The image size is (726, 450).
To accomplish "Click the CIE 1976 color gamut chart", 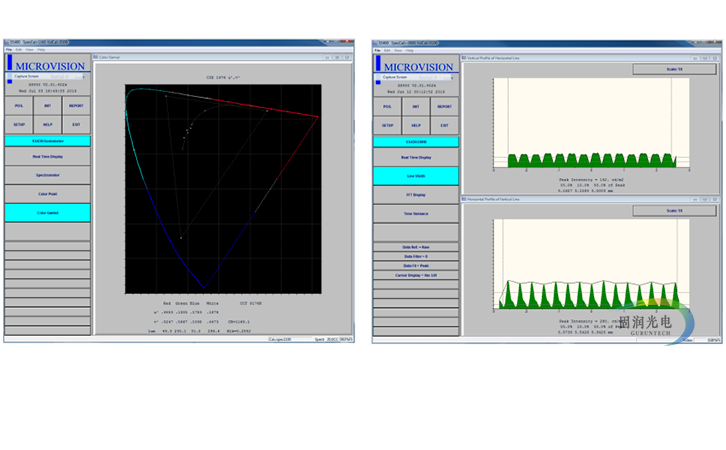I will [223, 189].
